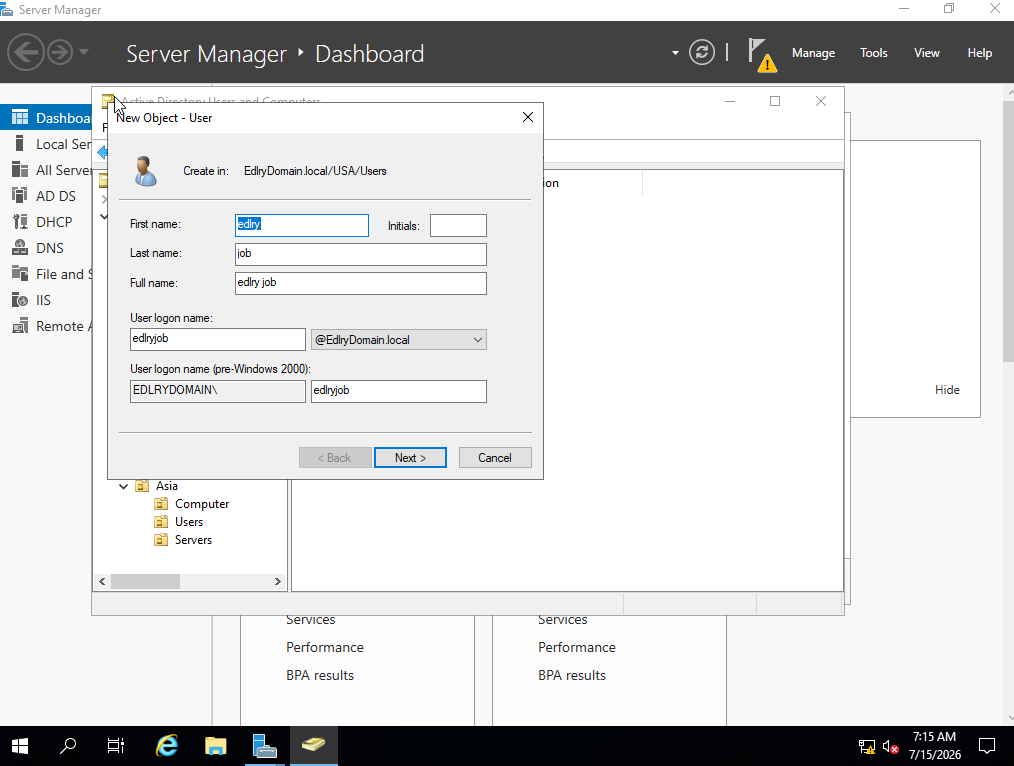Click the network status tray icon
Viewport: 1014px width, 766px height.
[x=867, y=747]
